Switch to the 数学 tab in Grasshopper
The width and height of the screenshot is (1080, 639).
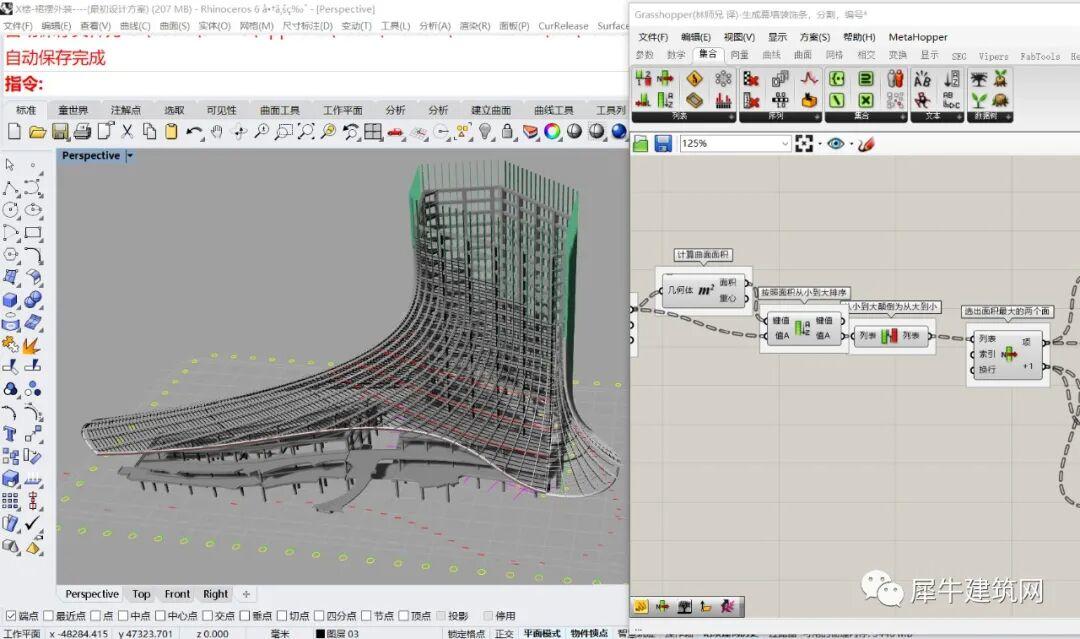[x=676, y=54]
